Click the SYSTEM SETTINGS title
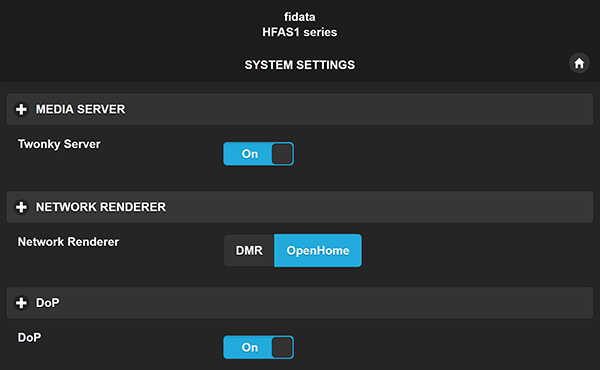This screenshot has width=600, height=370. tap(300, 65)
